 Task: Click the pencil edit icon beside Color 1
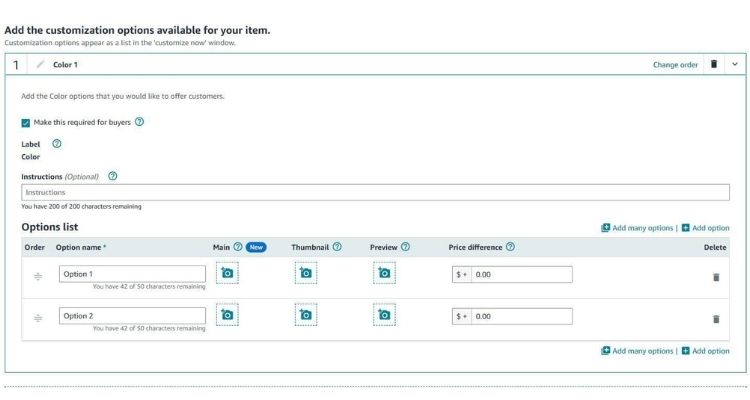(x=41, y=64)
